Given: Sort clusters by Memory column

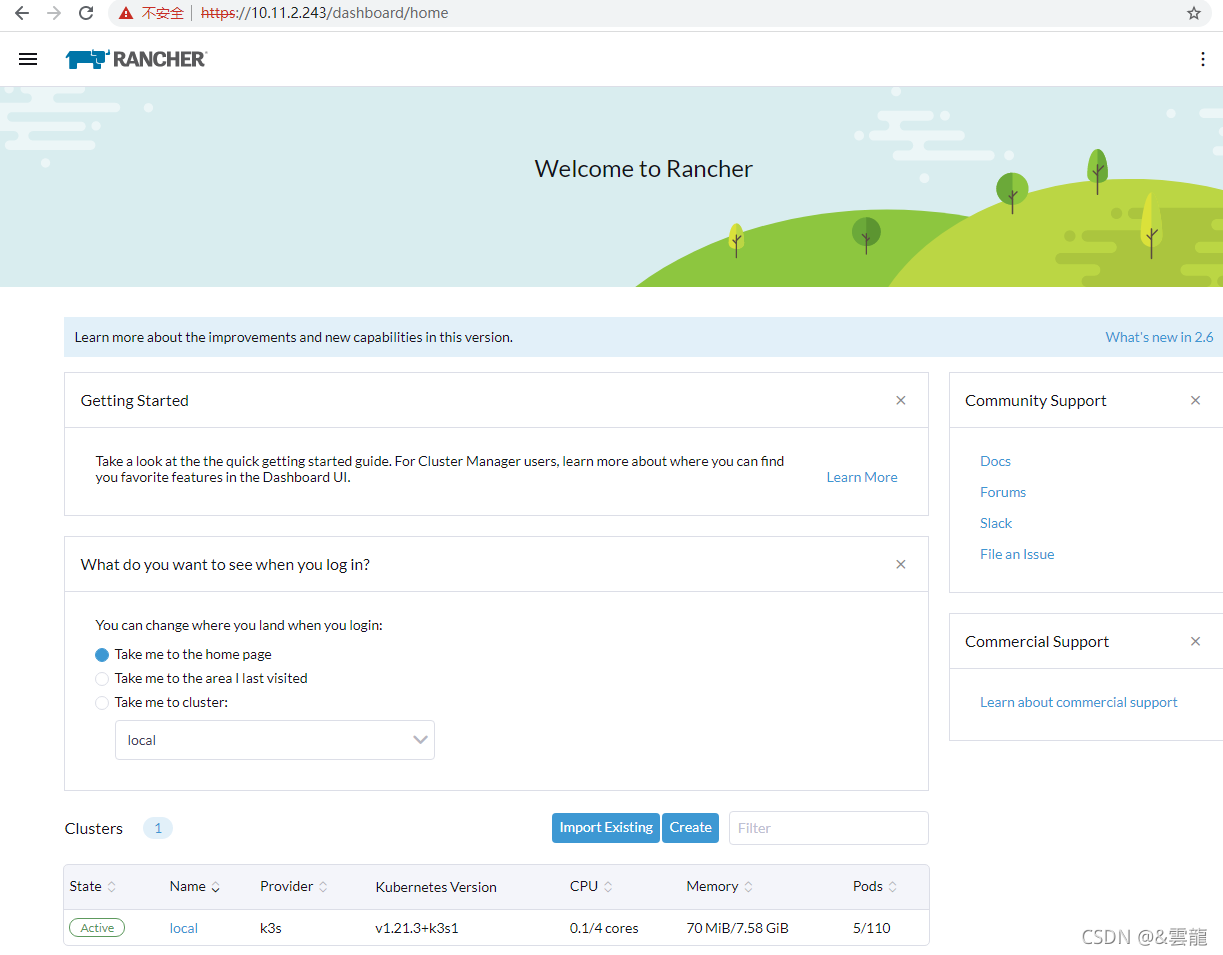Looking at the screenshot, I should pyautogui.click(x=720, y=886).
